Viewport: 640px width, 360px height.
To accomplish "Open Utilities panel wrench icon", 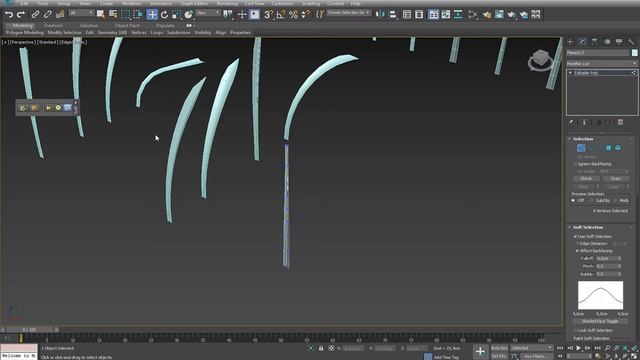I will click(631, 42).
